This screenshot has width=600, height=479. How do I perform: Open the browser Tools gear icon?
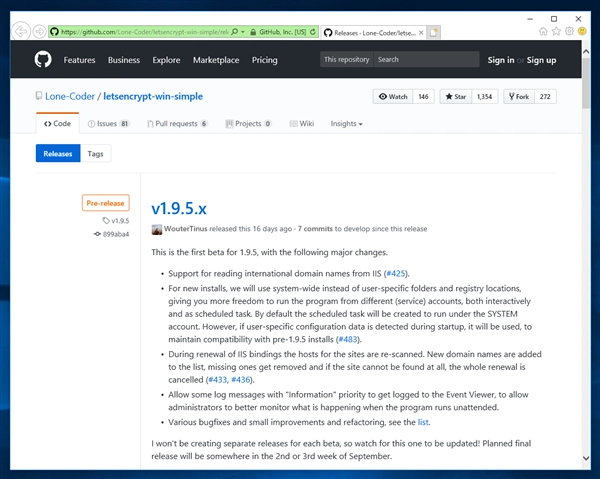[569, 31]
